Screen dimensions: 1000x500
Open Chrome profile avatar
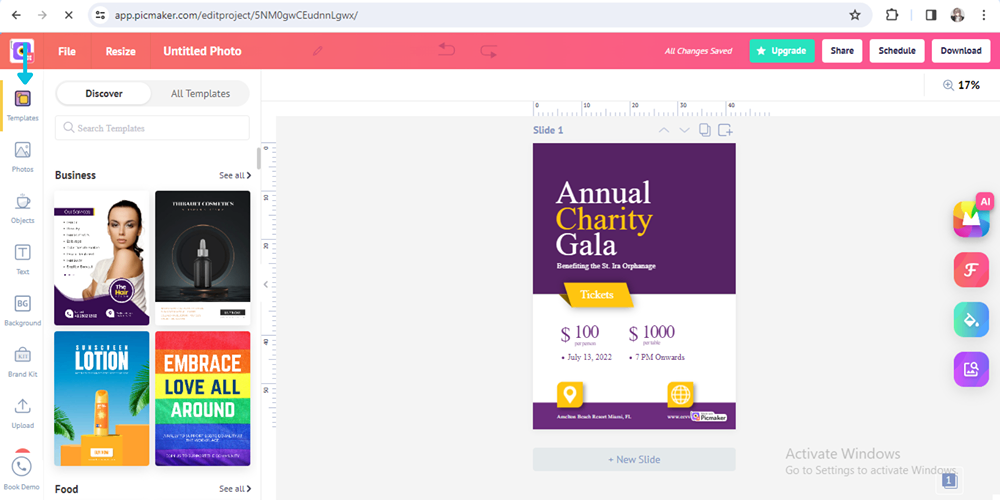pos(957,15)
